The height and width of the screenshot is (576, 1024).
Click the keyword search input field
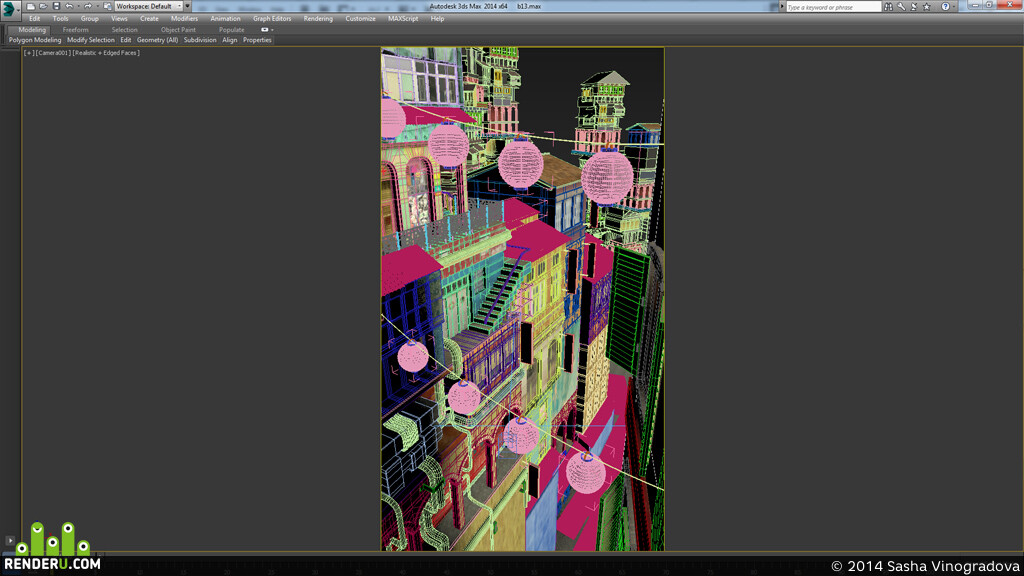[833, 7]
